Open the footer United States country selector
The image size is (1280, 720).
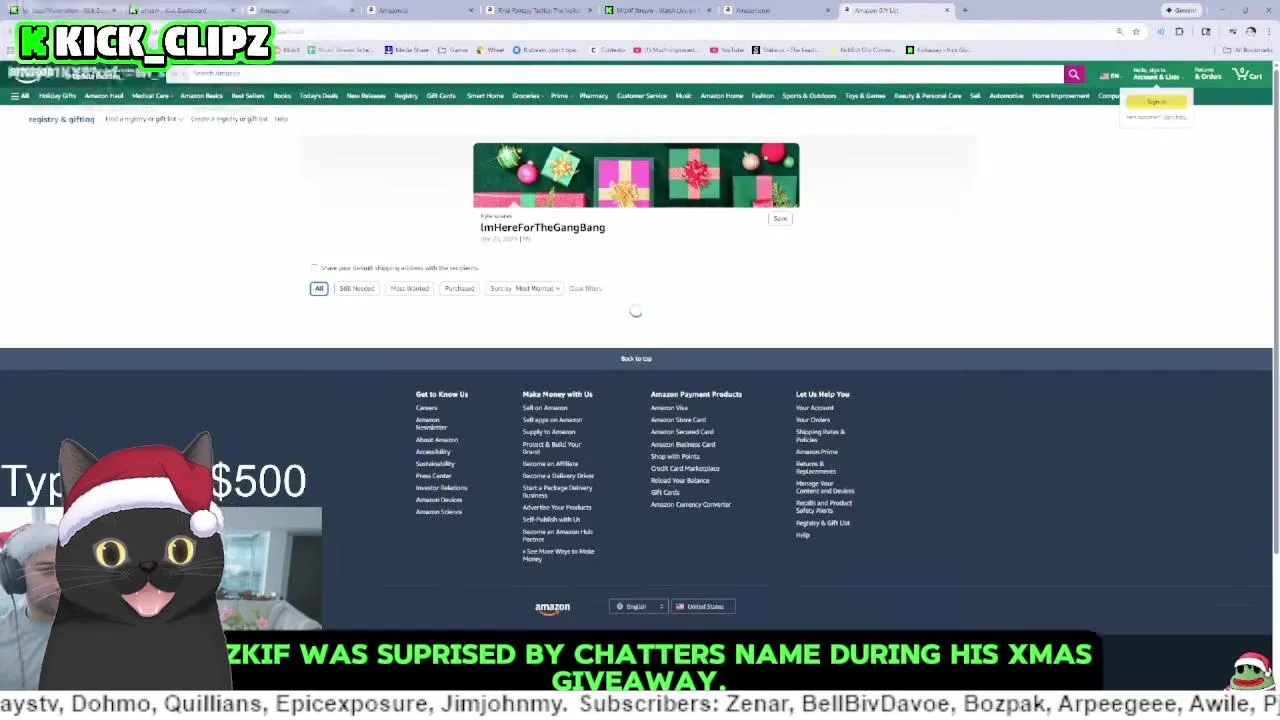tap(704, 606)
